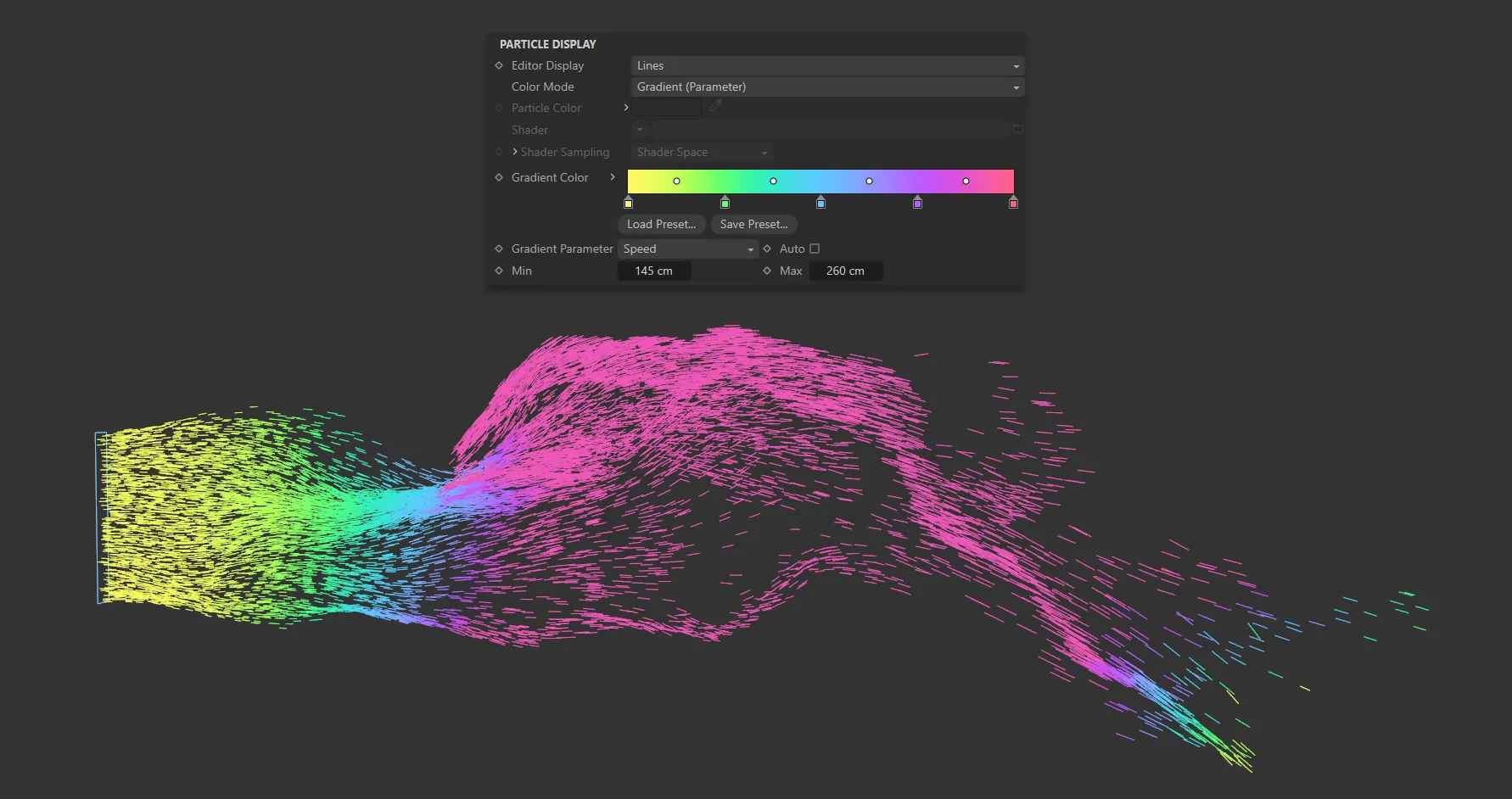This screenshot has height=799, width=1512.
Task: Click the keyframe diamond beside Auto
Action: (766, 248)
